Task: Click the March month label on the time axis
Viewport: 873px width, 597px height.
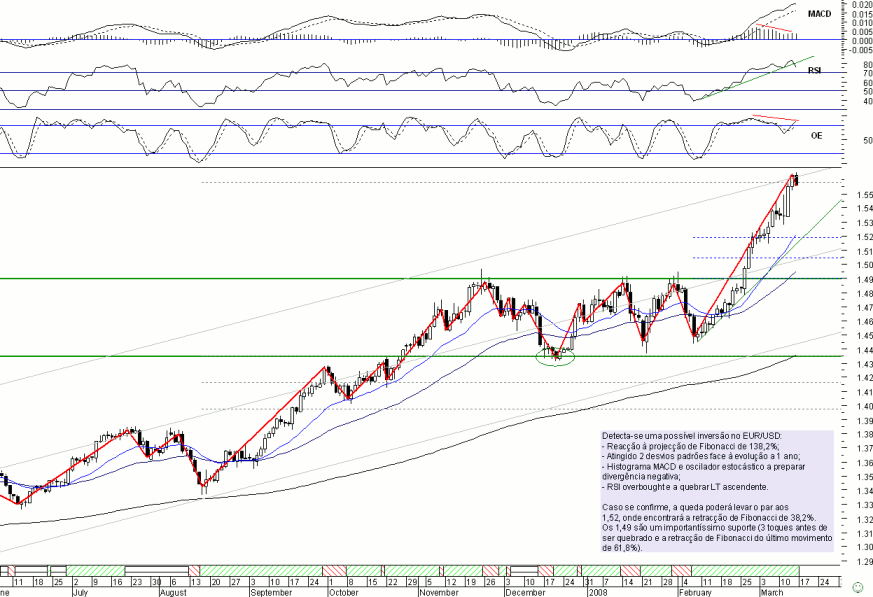Action: click(772, 592)
